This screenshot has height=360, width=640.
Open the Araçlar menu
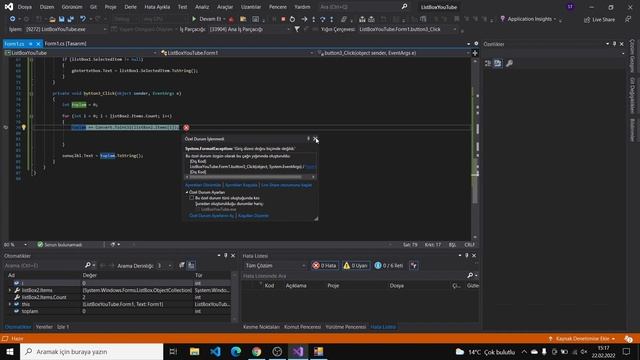(225, 7)
